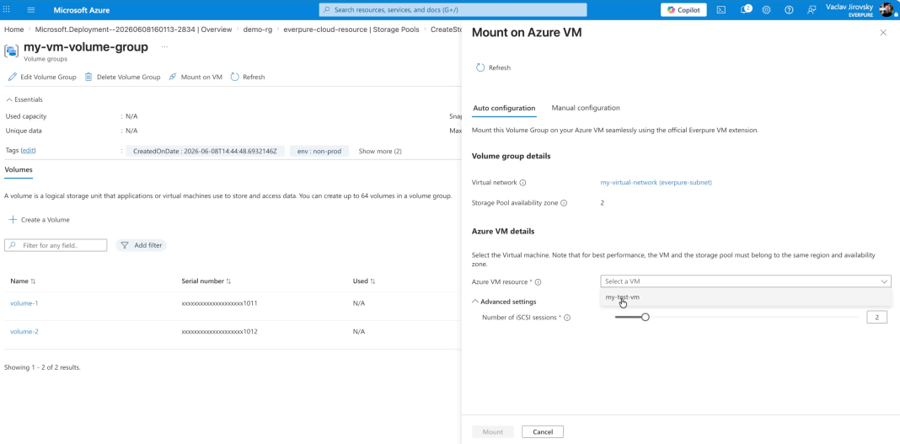Click the Copilot button
This screenshot has width=900, height=444.
point(684,10)
